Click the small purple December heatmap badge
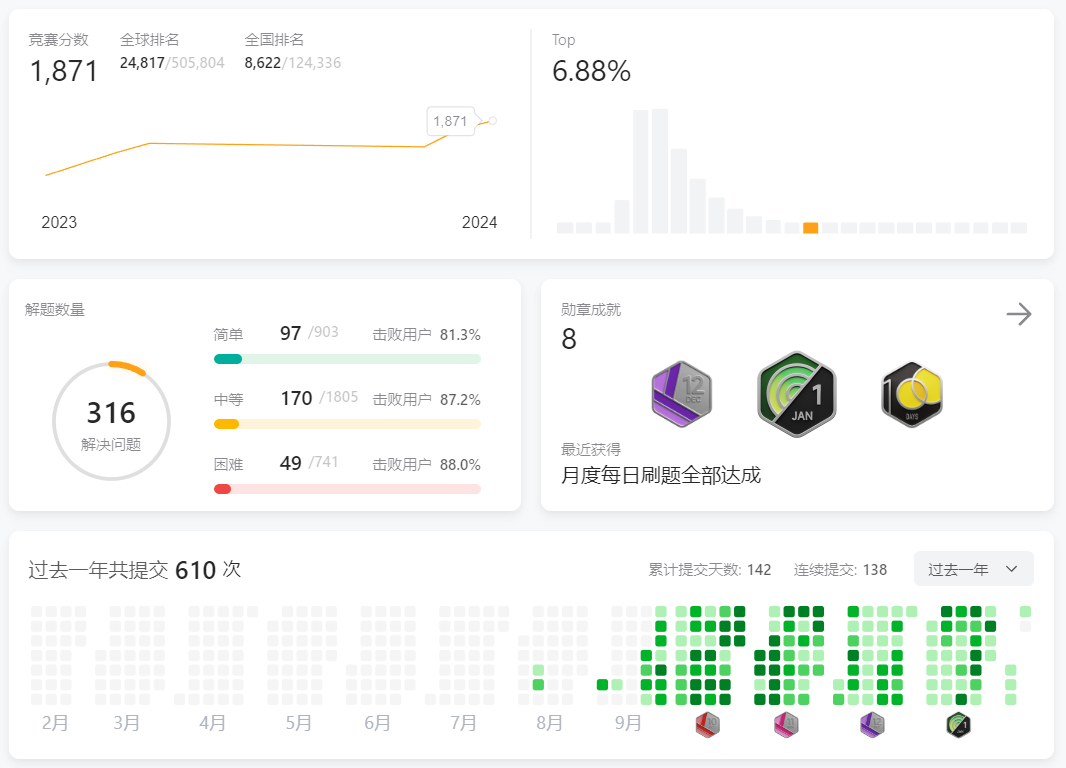This screenshot has width=1066, height=768. point(872,726)
